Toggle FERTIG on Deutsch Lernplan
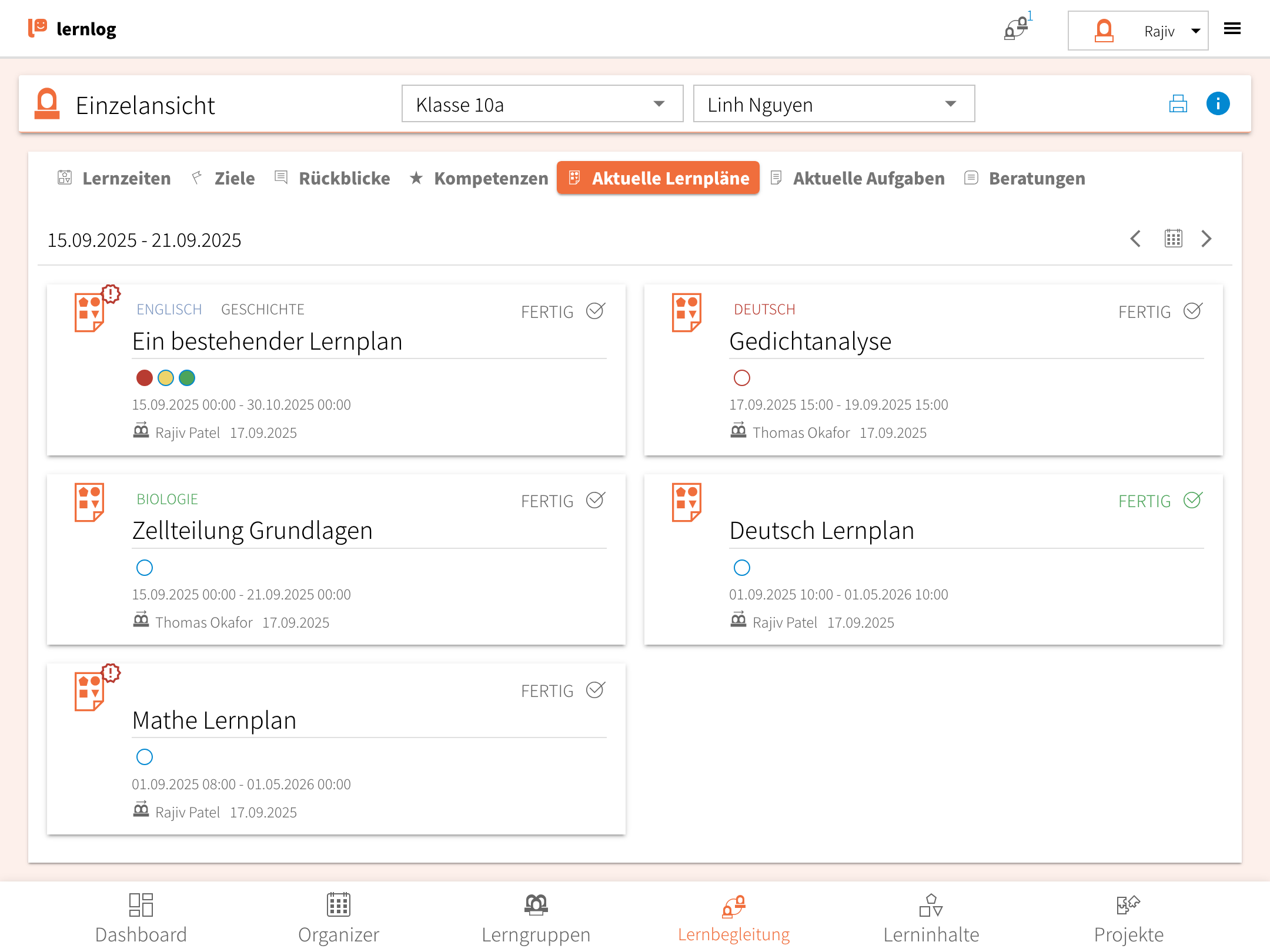The width and height of the screenshot is (1270, 952). (x=1192, y=501)
